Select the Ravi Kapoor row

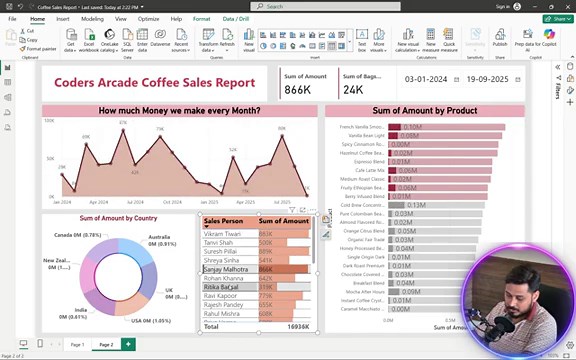pyautogui.click(x=256, y=296)
